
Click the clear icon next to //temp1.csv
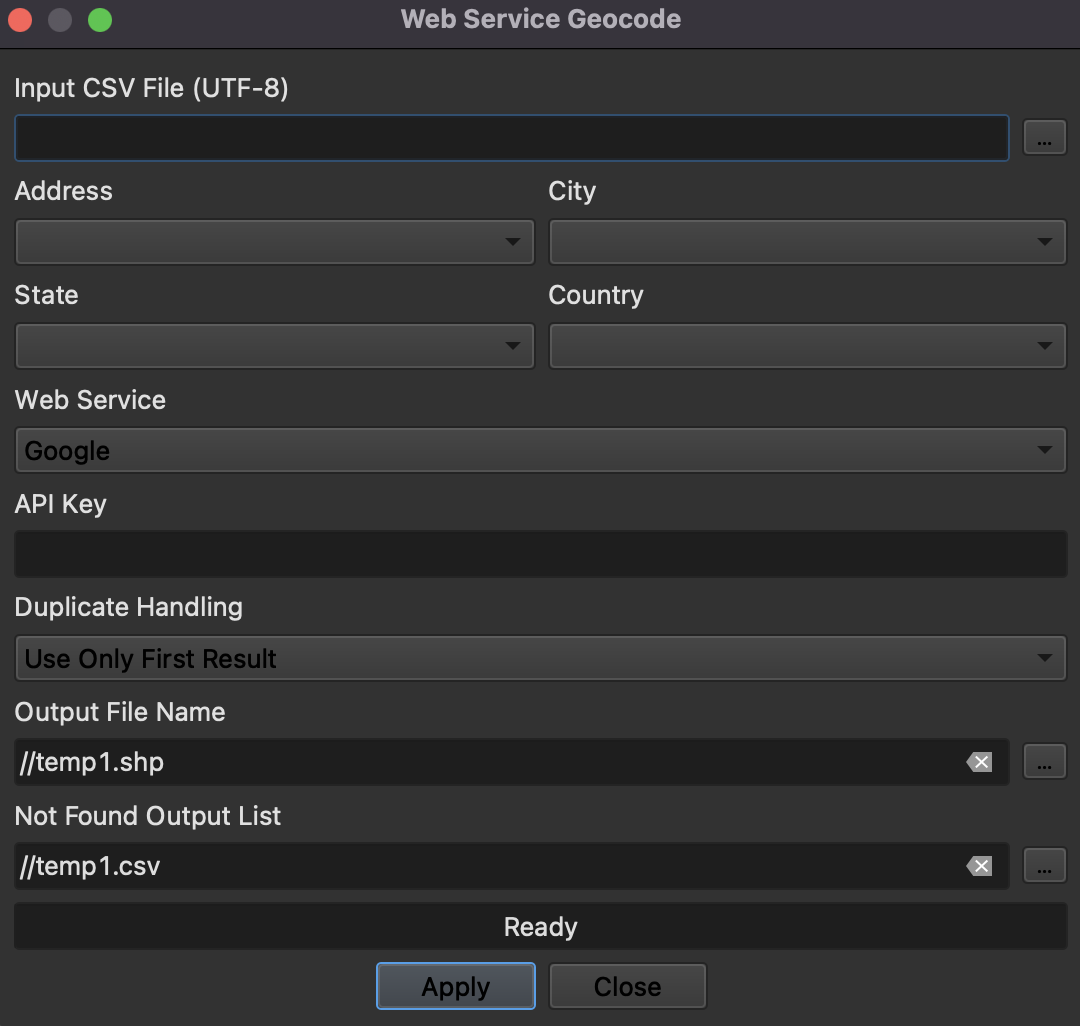coord(979,866)
